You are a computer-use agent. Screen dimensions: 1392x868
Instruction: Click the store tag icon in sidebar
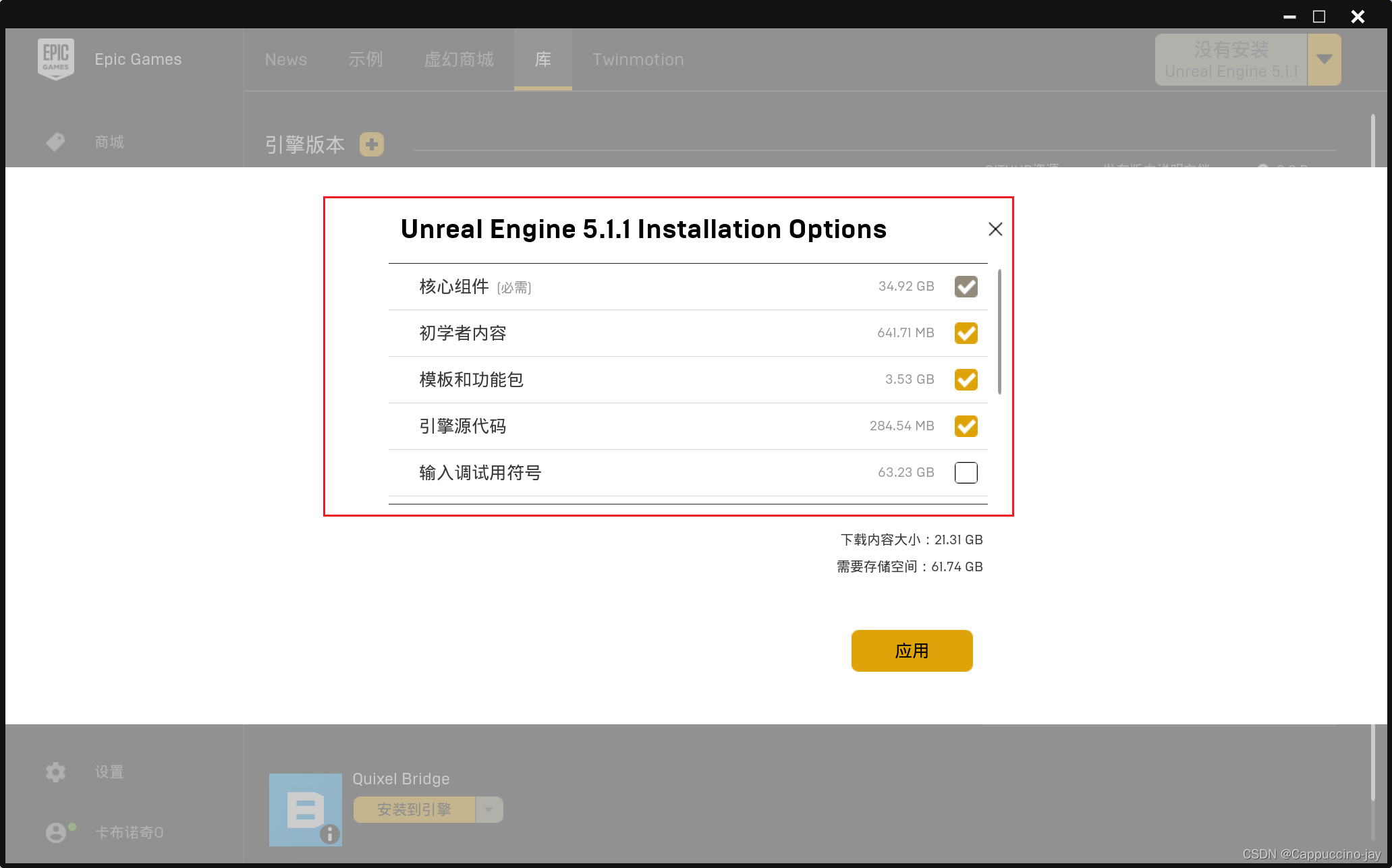point(55,142)
